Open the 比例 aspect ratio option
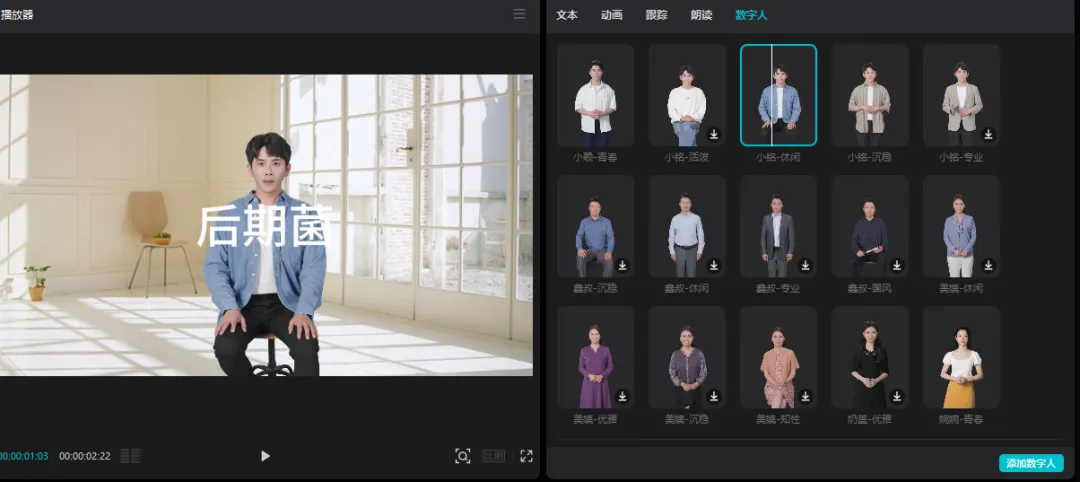The width and height of the screenshot is (1080, 482). 494,456
